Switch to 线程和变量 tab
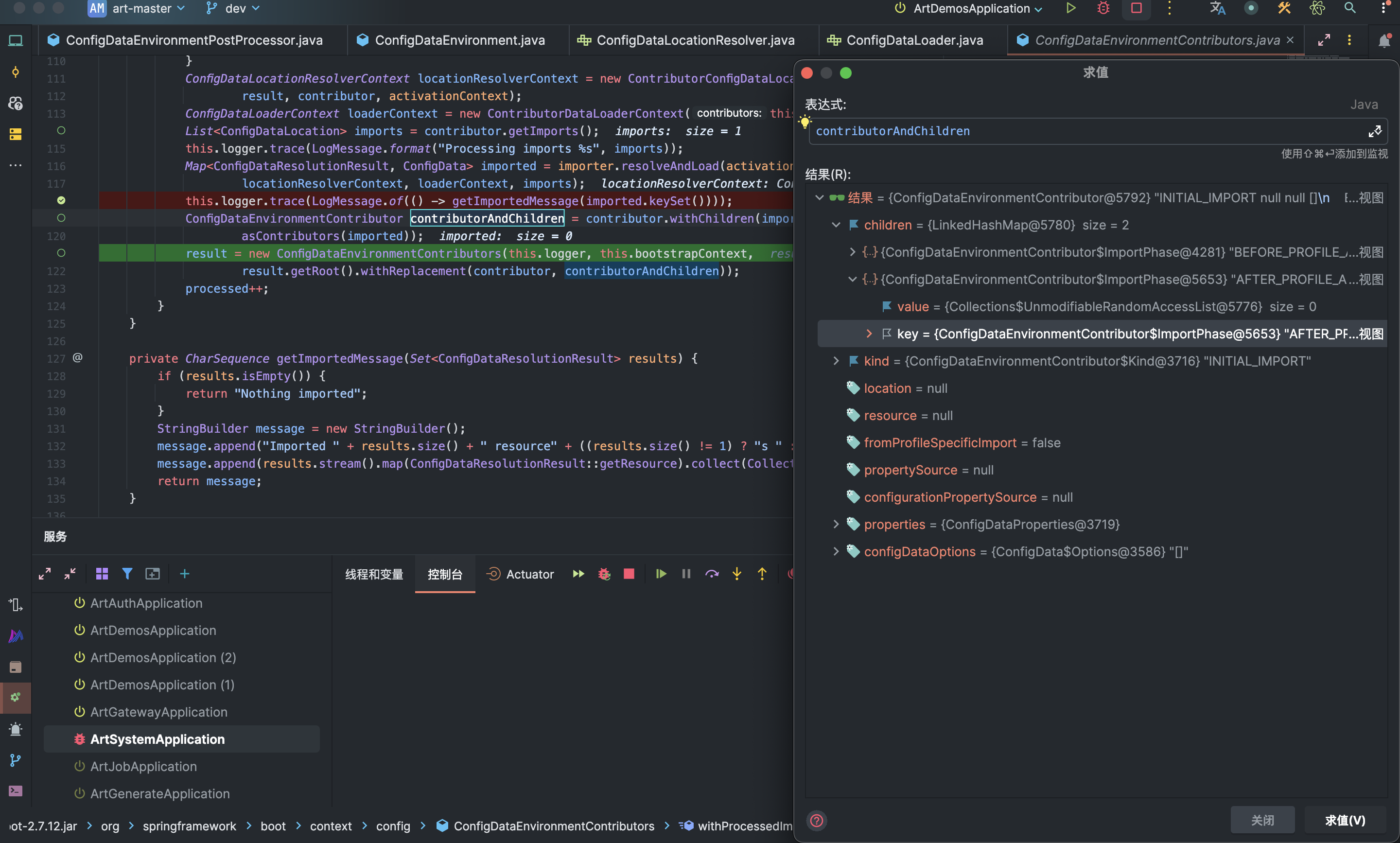Image resolution: width=1400 pixels, height=843 pixels. point(374,574)
